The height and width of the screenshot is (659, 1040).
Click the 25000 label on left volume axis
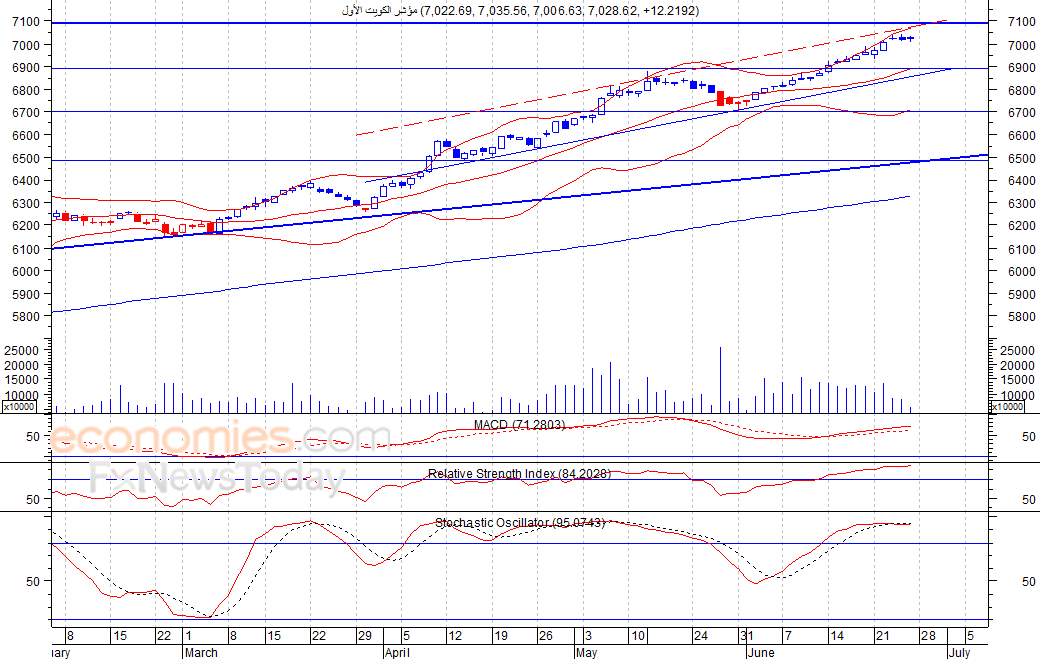coord(22,350)
